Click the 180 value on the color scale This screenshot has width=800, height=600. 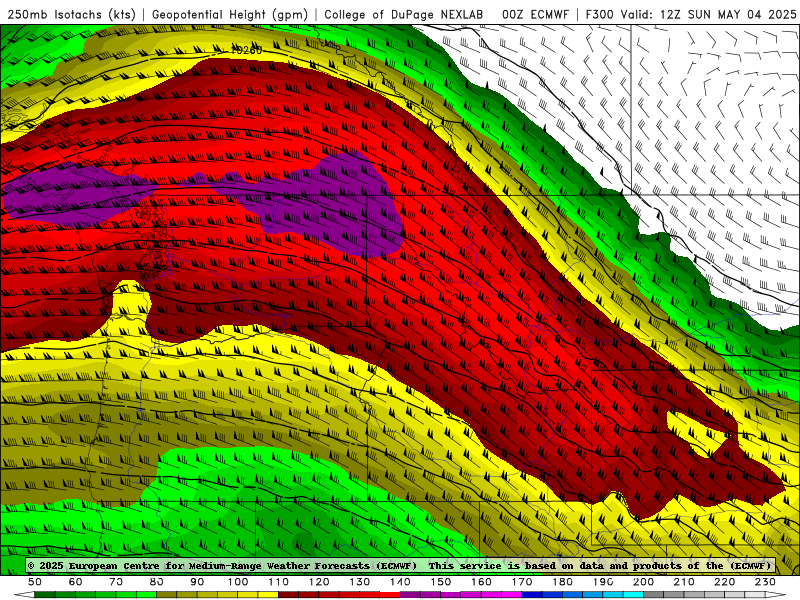(x=562, y=582)
